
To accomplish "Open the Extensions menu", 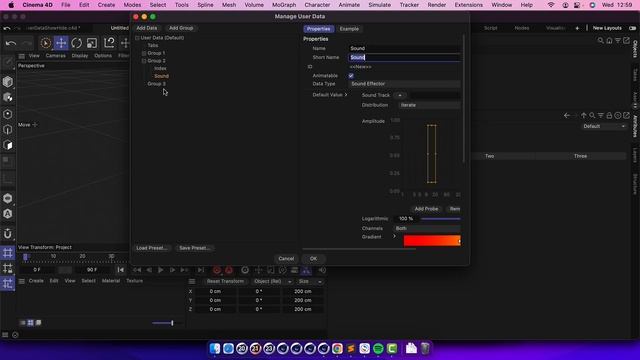I will pos(468,5).
